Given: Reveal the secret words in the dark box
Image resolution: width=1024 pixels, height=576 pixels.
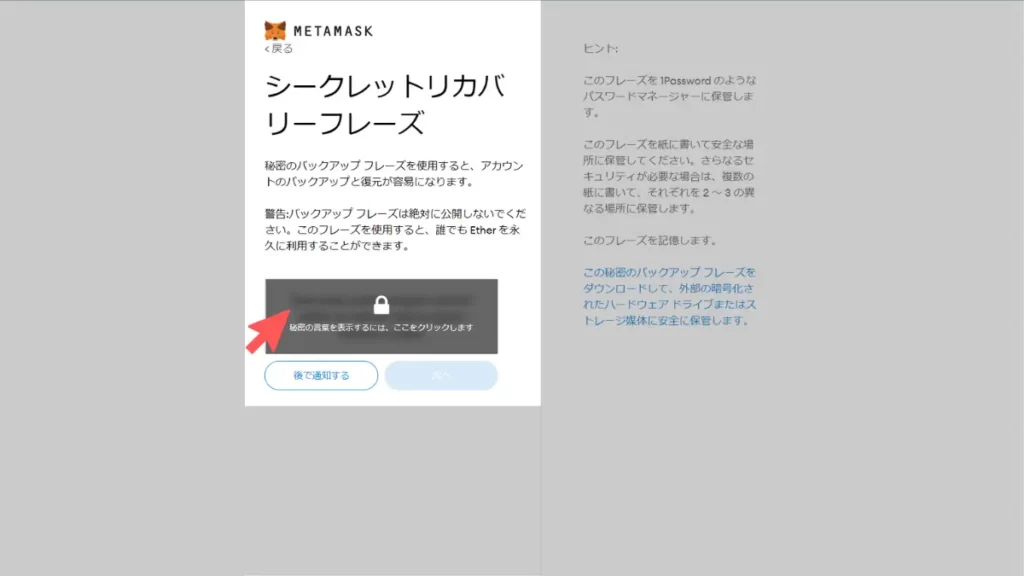Looking at the screenshot, I should pyautogui.click(x=381, y=316).
